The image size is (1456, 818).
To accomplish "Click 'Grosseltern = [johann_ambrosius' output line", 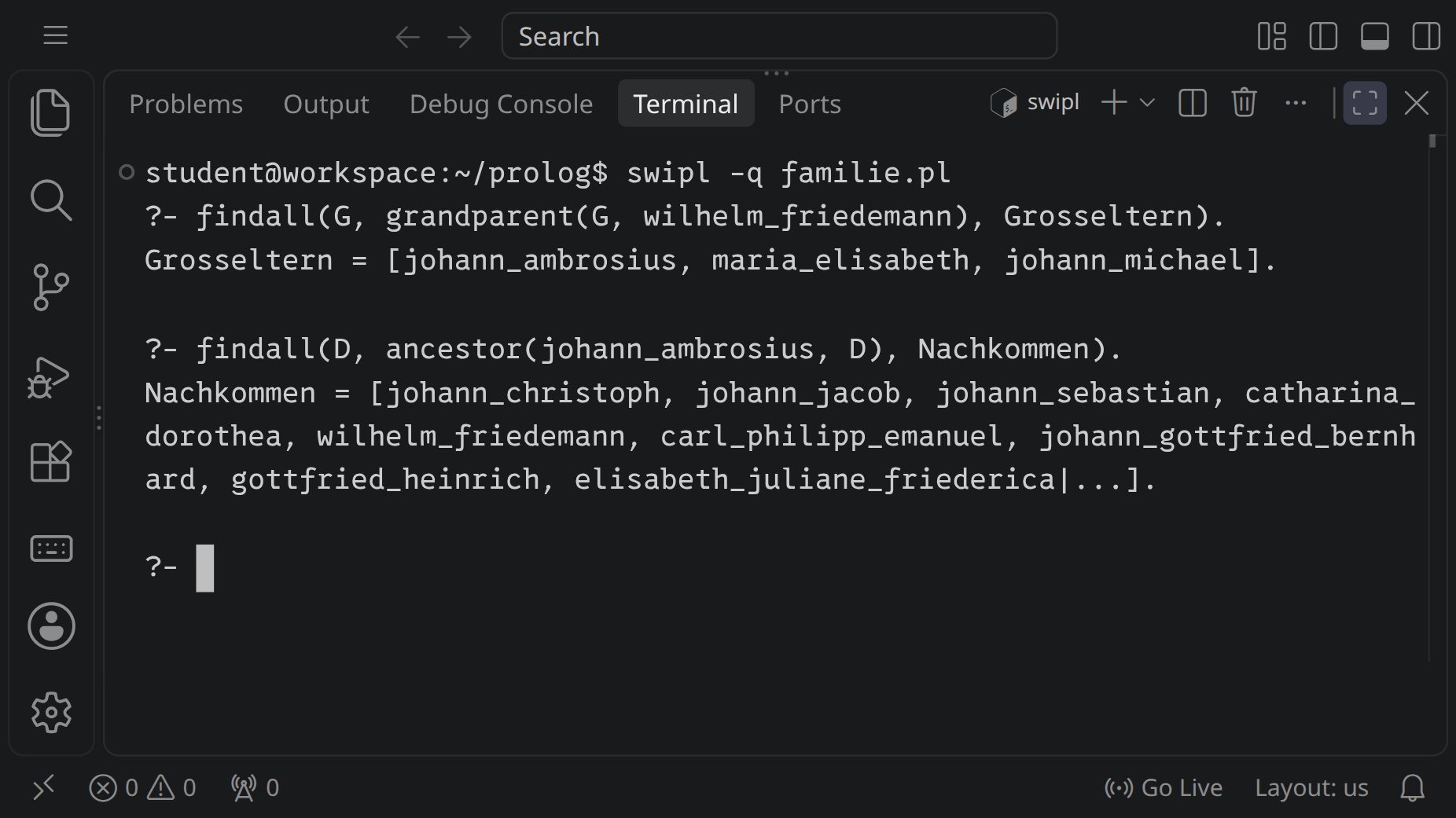I will tap(710, 260).
